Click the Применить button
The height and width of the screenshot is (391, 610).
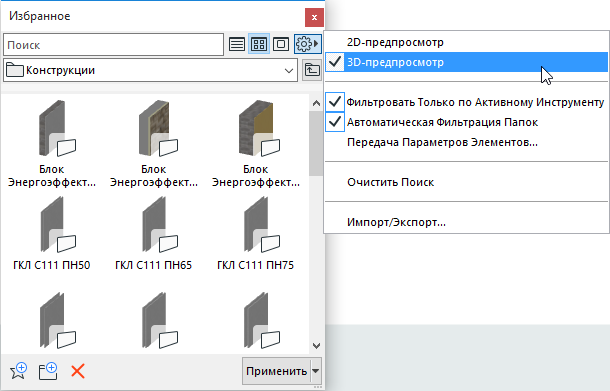pyautogui.click(x=277, y=371)
